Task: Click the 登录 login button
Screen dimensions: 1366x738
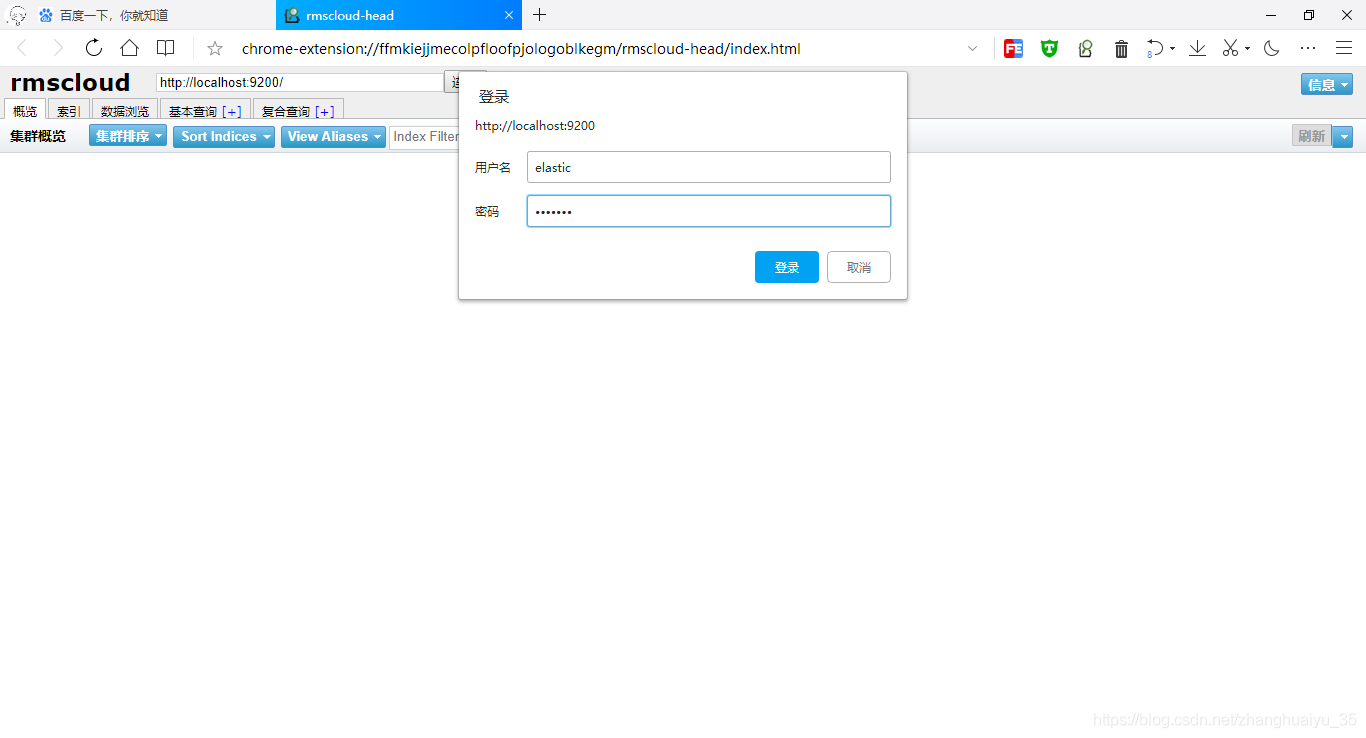Action: tap(787, 267)
